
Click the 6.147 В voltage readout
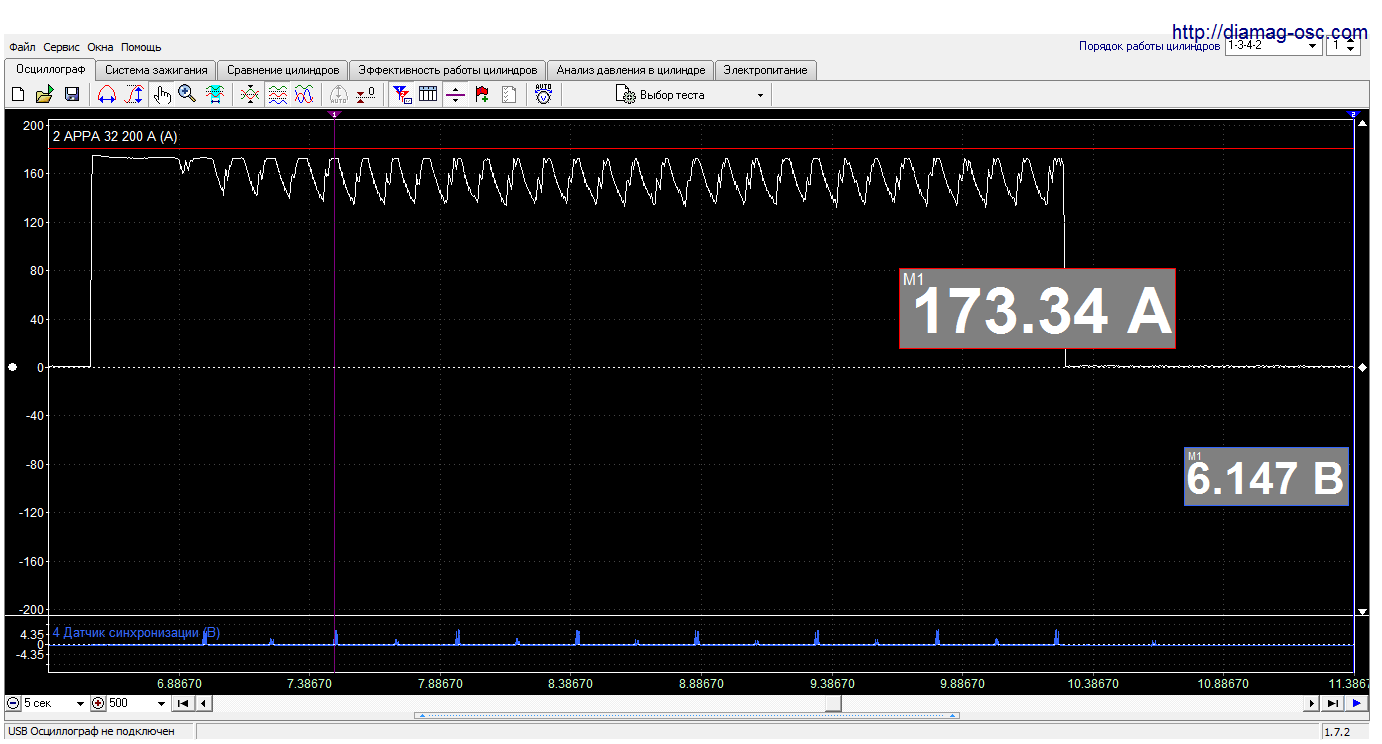[x=1266, y=476]
